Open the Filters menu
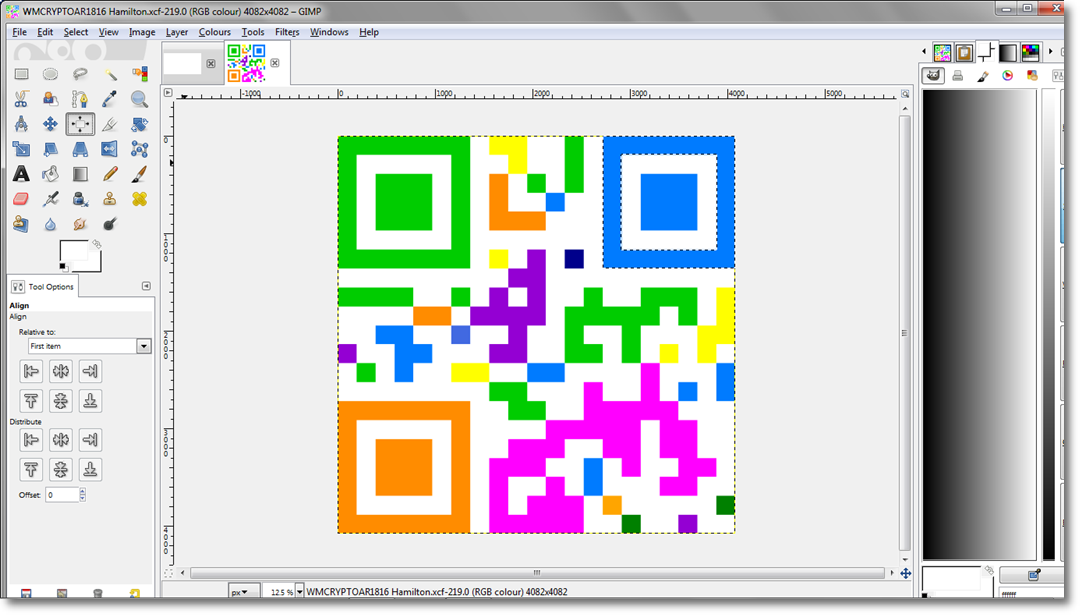Viewport: 1080px width, 615px height. point(287,32)
